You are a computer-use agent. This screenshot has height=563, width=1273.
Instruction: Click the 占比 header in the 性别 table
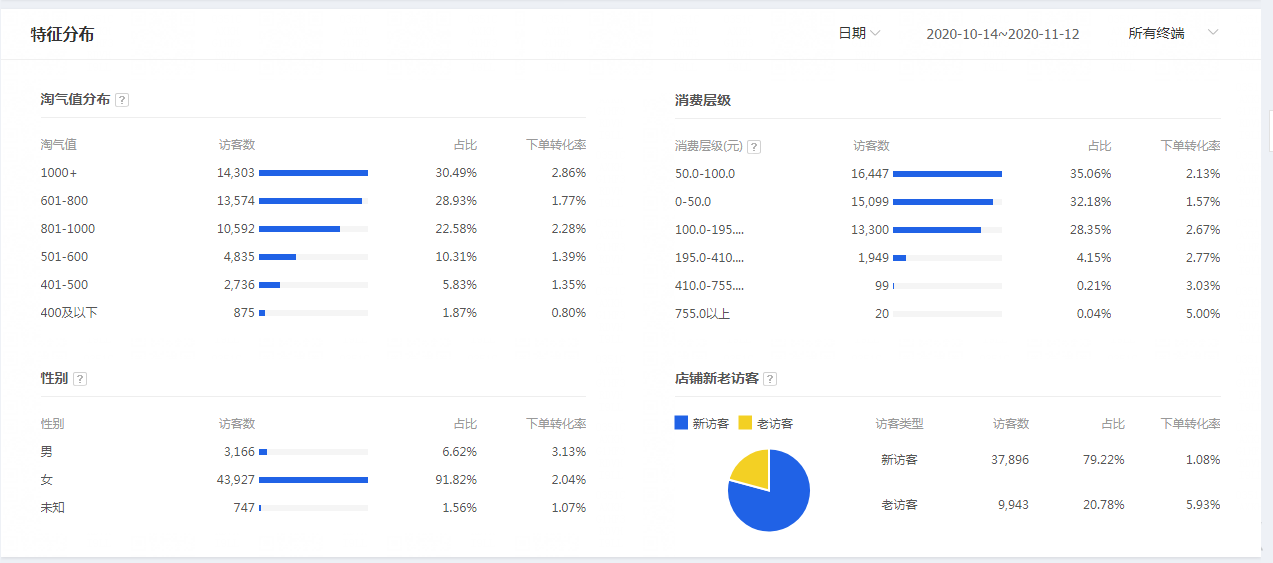[x=464, y=424]
